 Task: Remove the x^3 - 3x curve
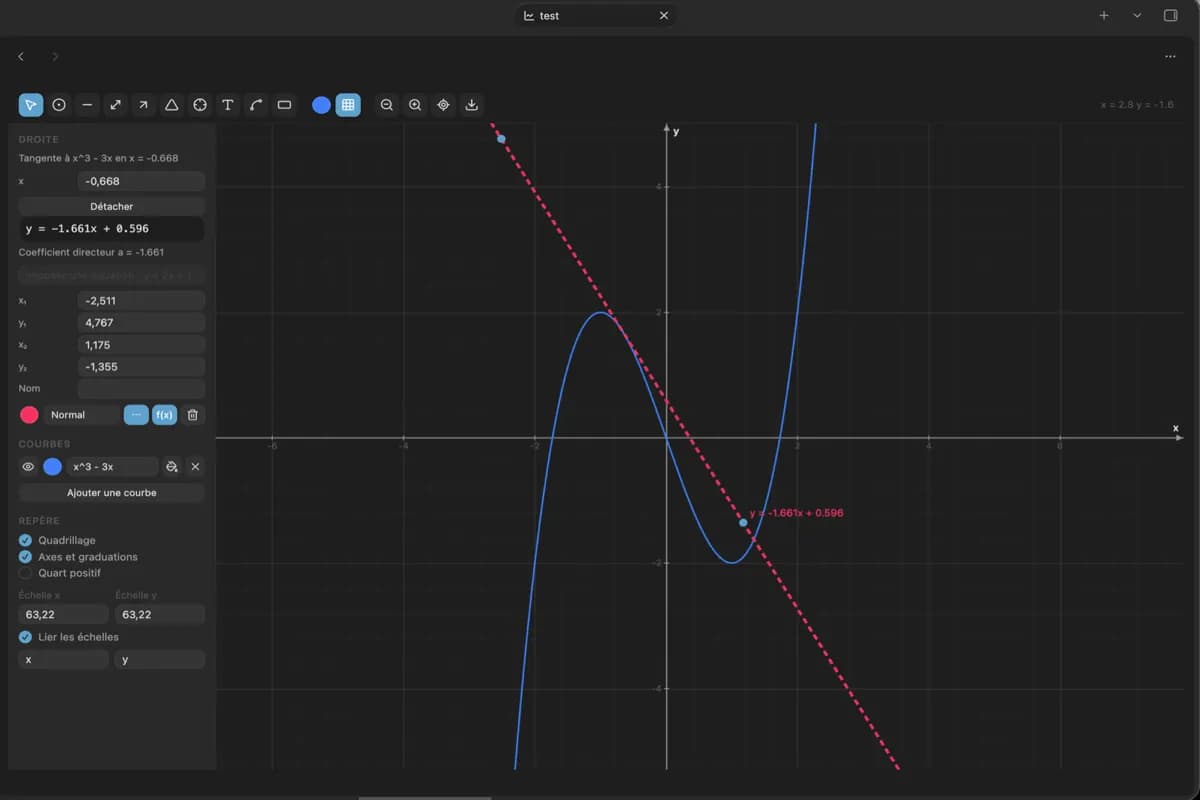pos(195,467)
